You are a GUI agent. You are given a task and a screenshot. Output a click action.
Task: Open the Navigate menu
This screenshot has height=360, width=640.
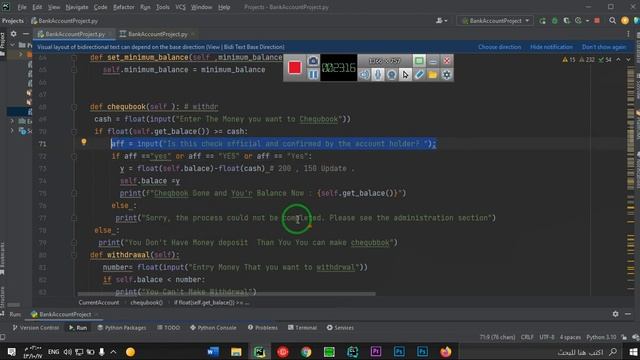coord(77,7)
